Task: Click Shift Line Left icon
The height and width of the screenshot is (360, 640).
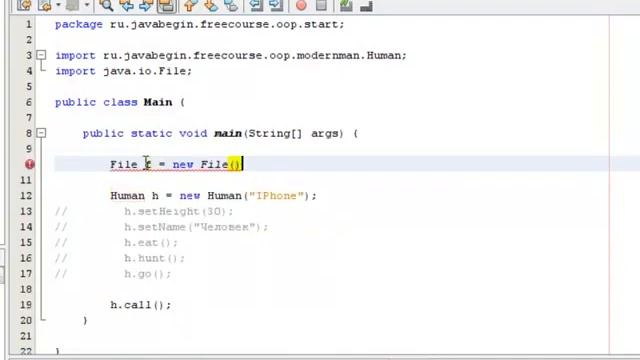Action: pos(256,5)
